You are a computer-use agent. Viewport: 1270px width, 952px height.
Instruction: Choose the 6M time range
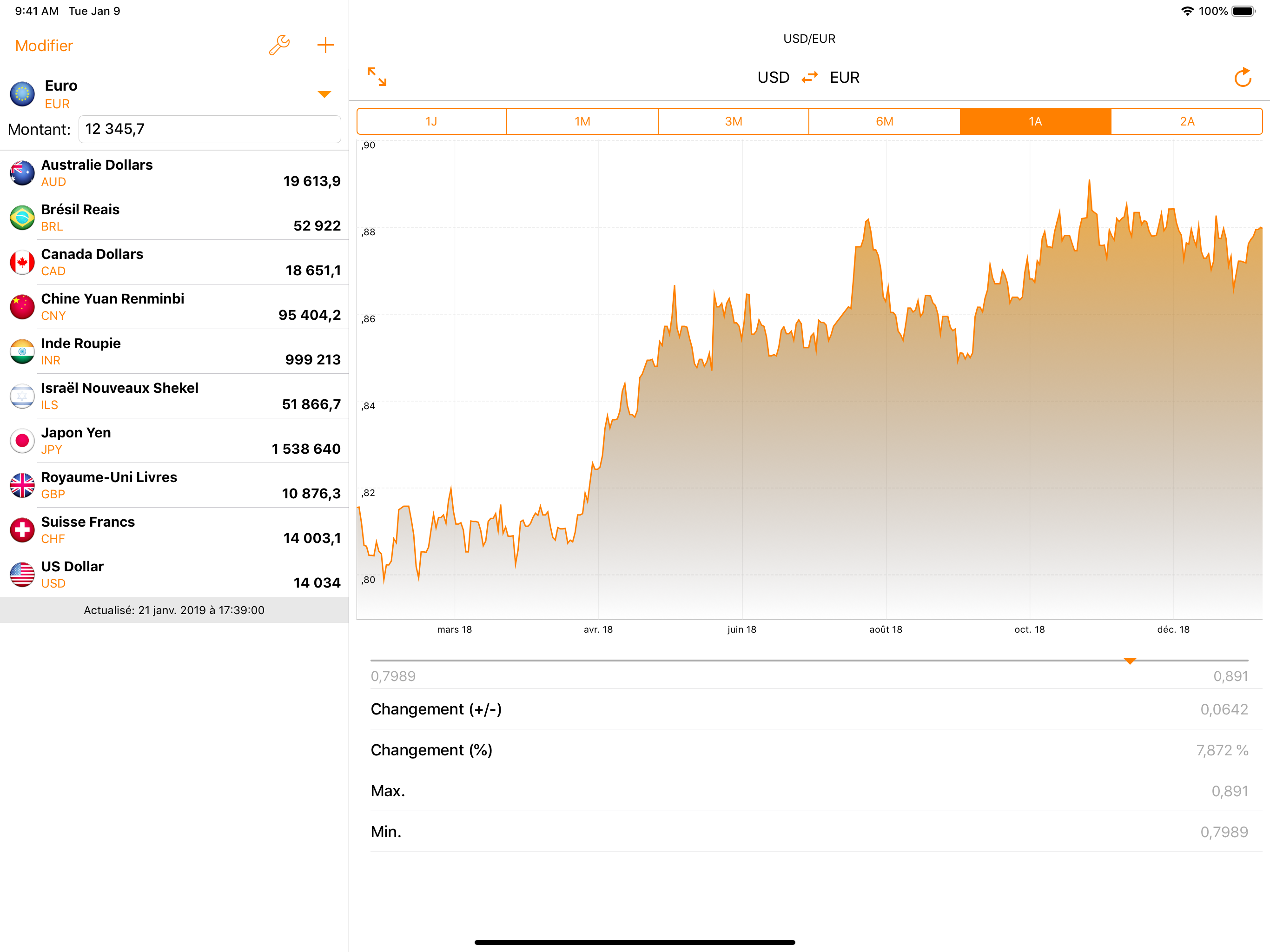[884, 122]
